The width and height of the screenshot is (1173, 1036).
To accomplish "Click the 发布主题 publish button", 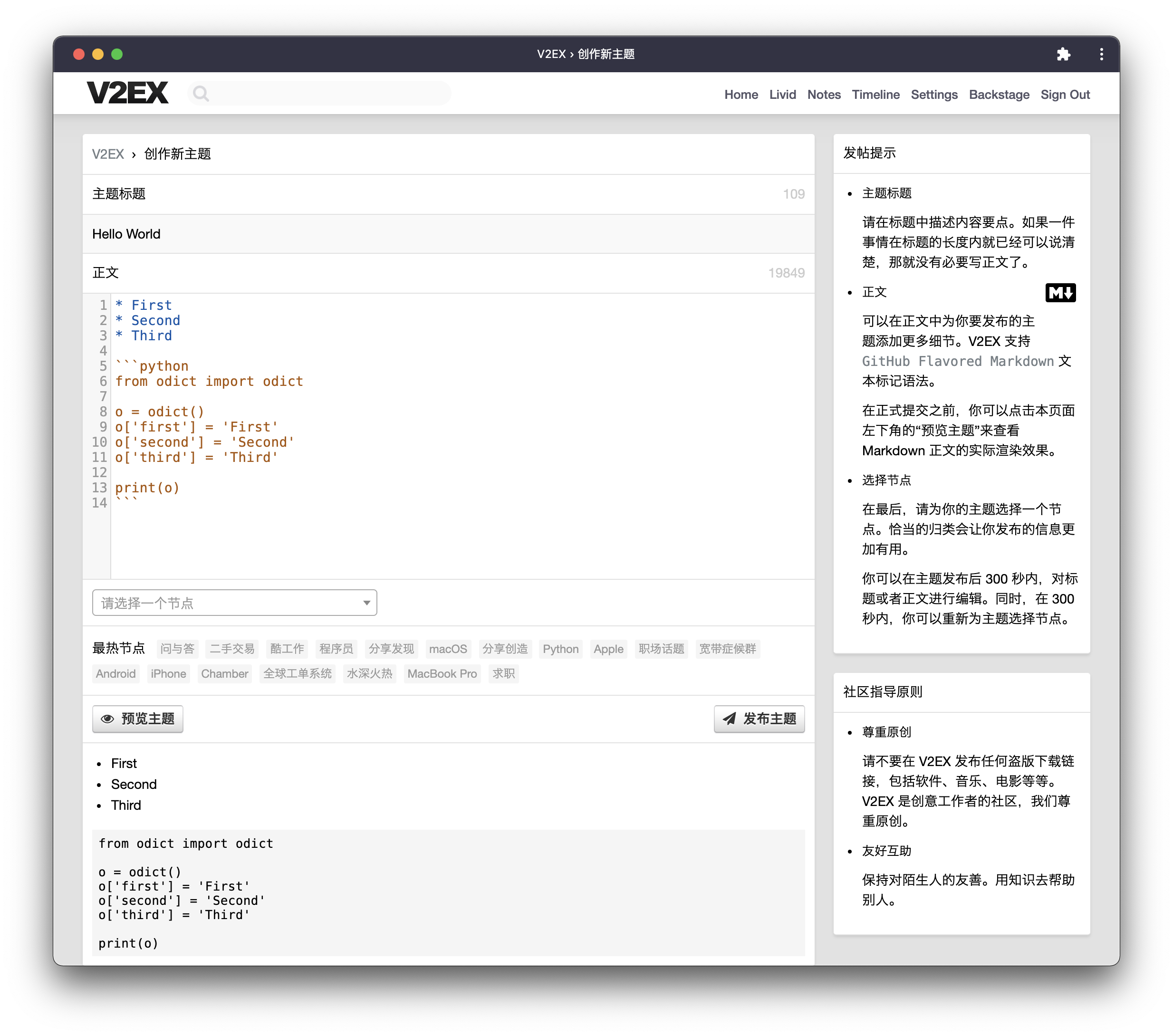I will pyautogui.click(x=759, y=719).
